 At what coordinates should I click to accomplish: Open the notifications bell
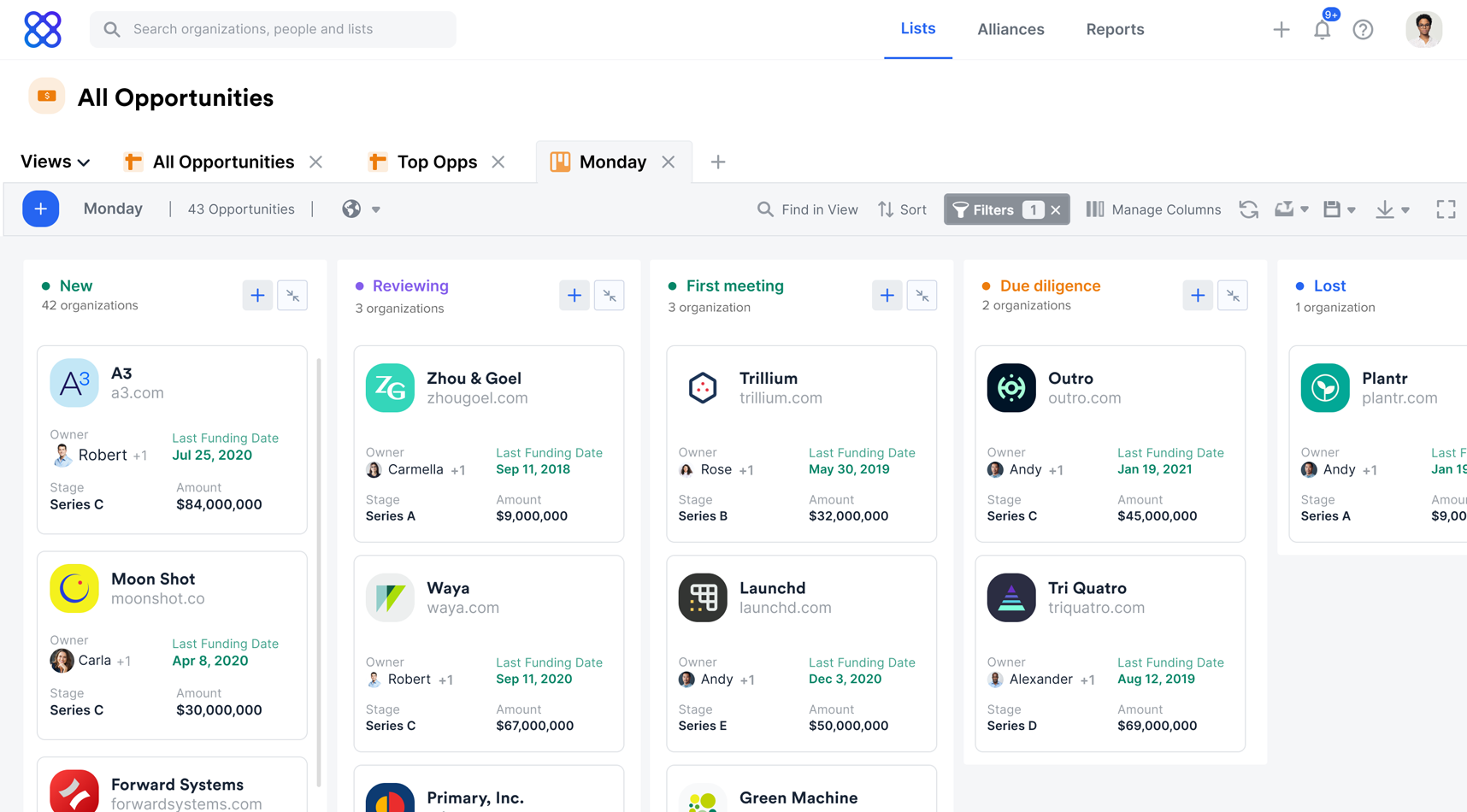pyautogui.click(x=1322, y=29)
